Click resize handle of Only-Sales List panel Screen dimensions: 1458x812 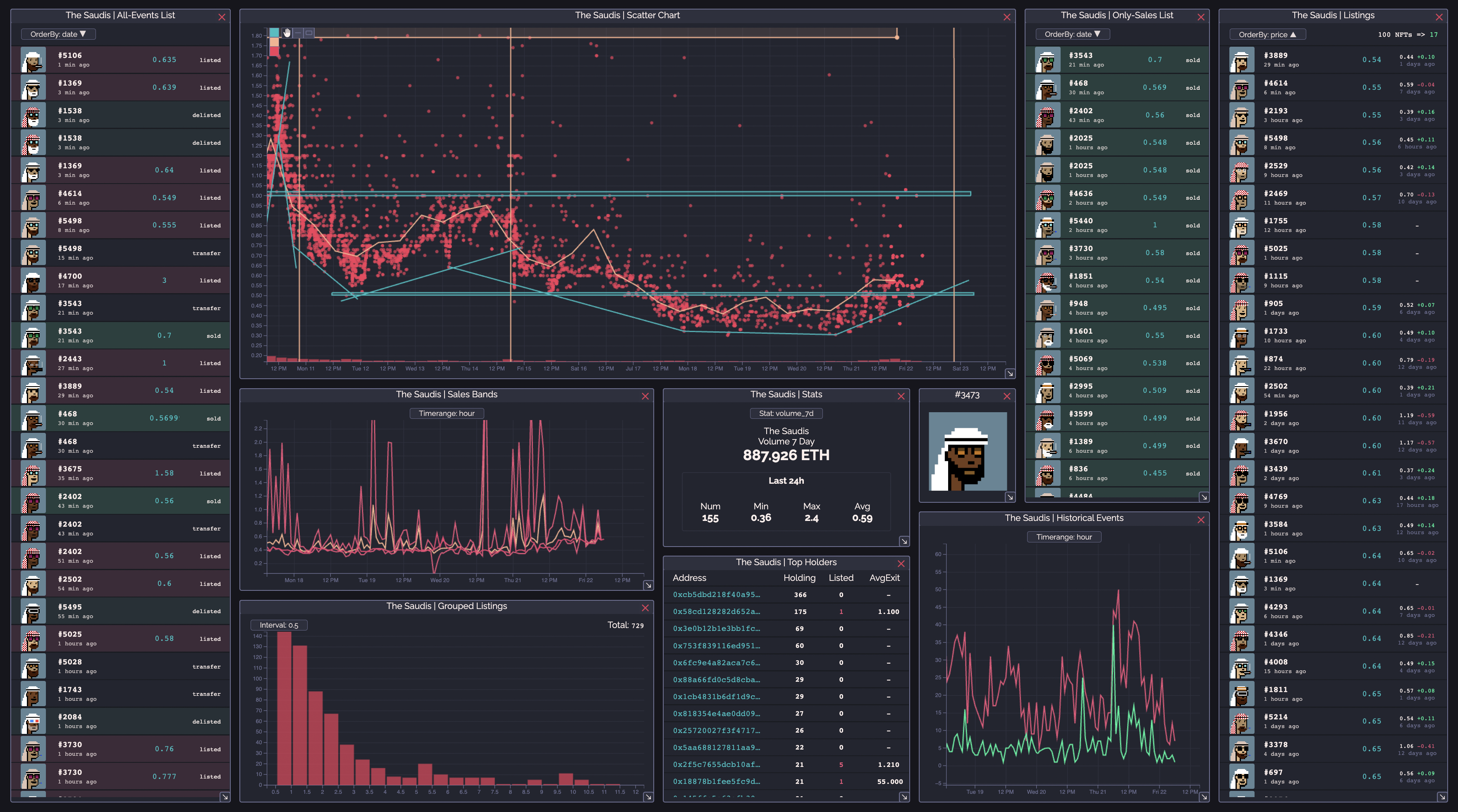pos(1204,497)
